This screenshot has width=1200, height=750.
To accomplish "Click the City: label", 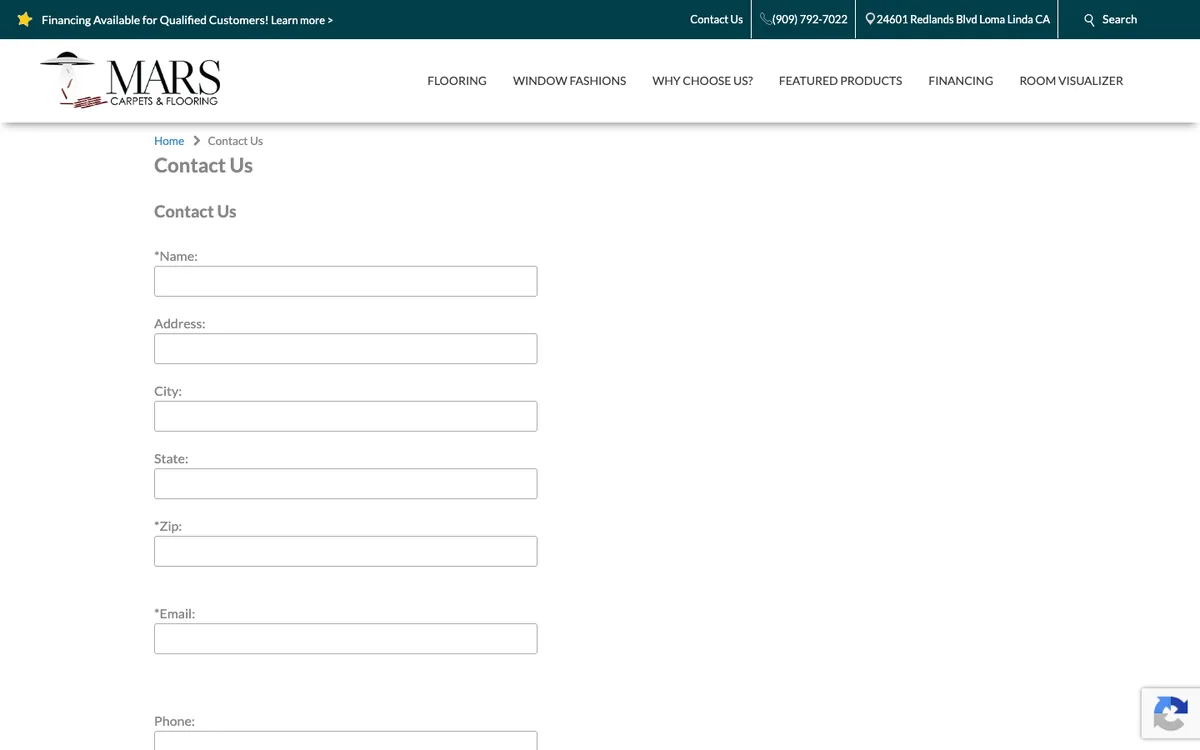I will coord(168,391).
